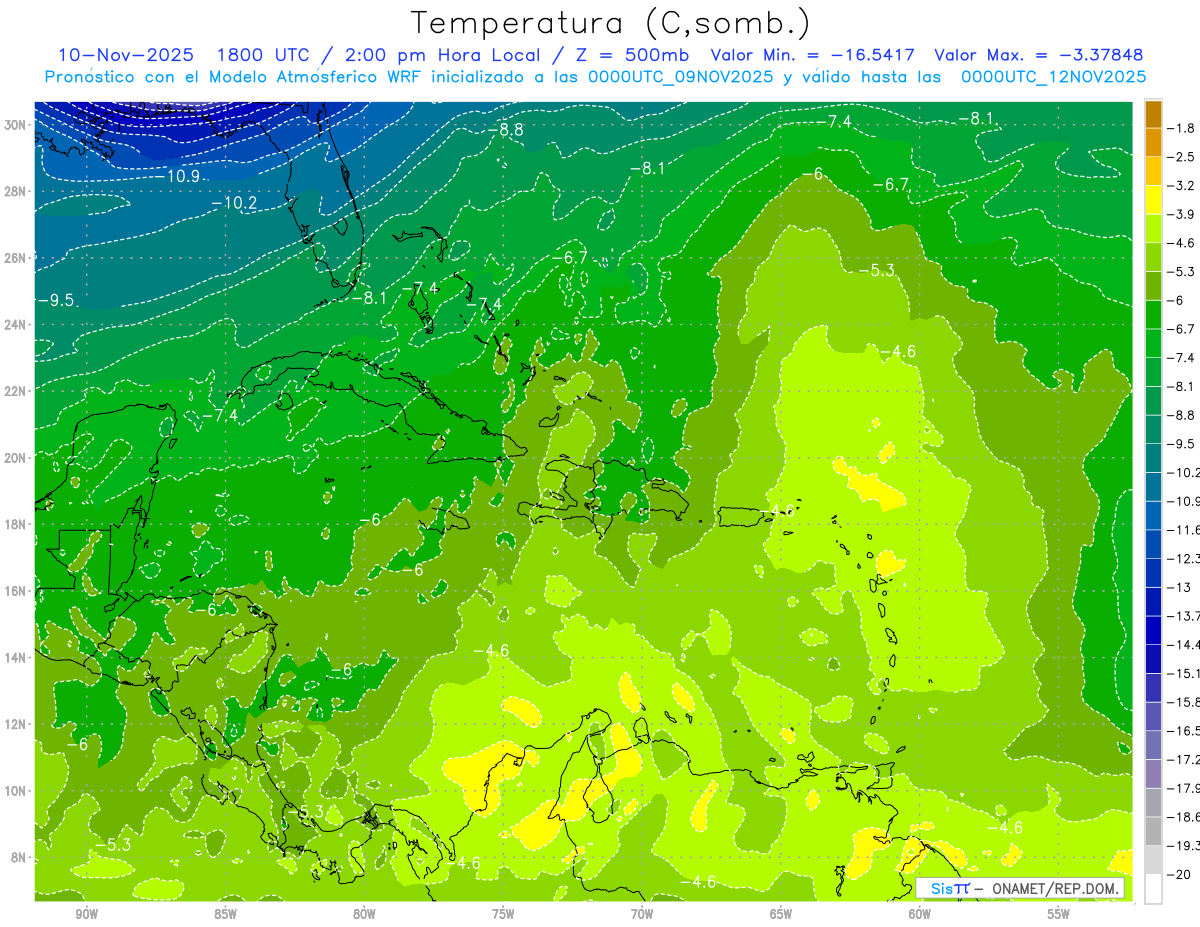Click the '24N' latitude label
Image resolution: width=1200 pixels, height=927 pixels.
click(16, 325)
